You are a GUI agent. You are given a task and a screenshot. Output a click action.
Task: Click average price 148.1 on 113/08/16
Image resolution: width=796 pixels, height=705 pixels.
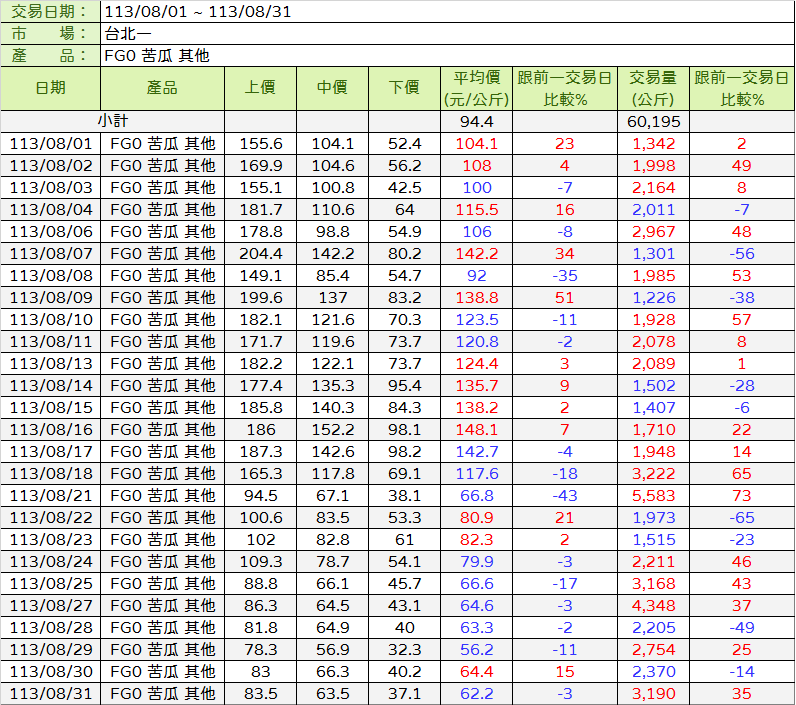click(476, 430)
